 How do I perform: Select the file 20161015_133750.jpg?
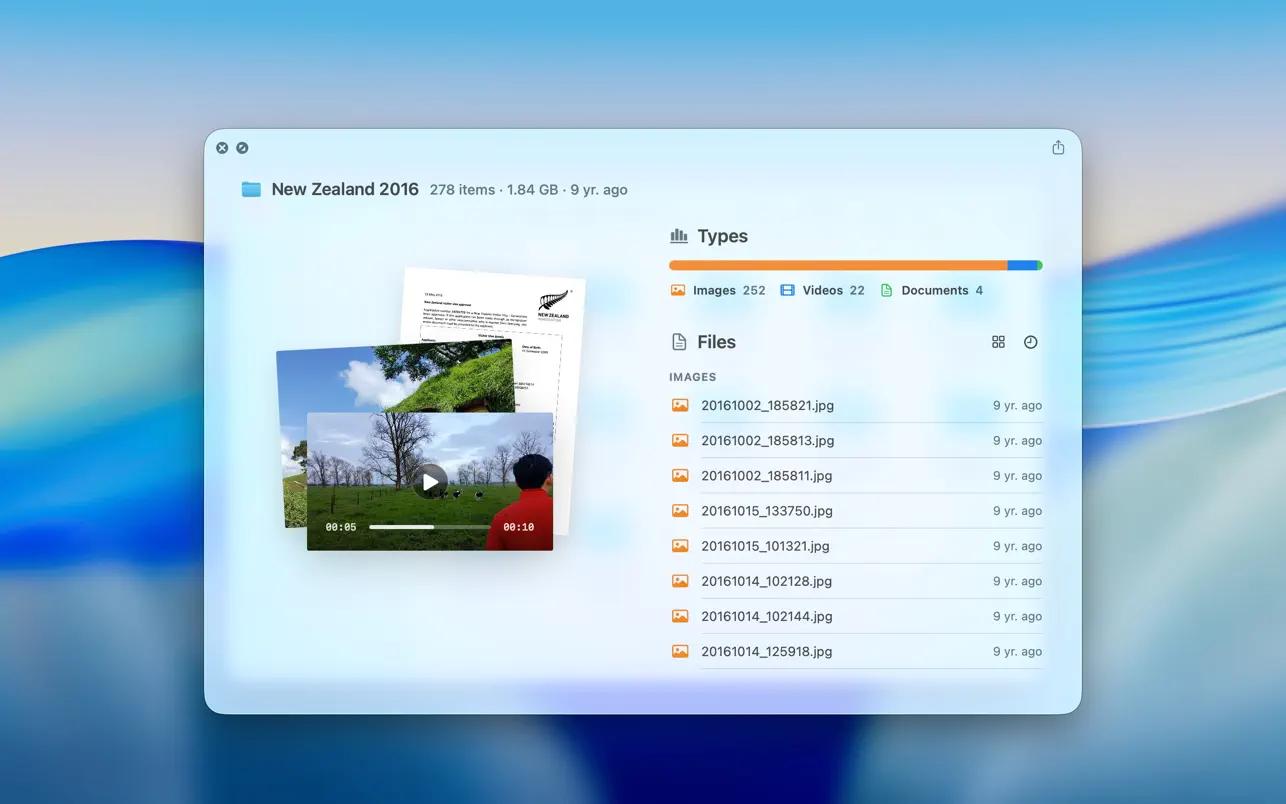pyautogui.click(x=856, y=510)
